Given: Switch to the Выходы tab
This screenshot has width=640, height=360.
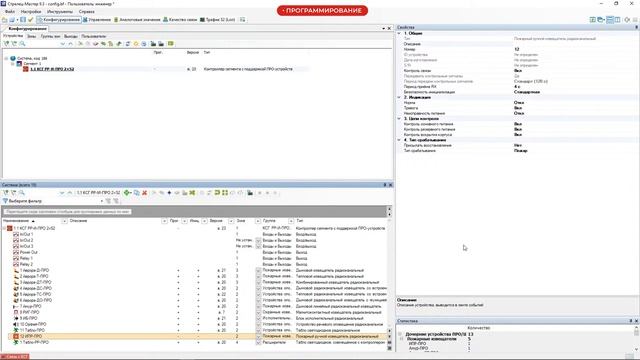Looking at the screenshot, I should tap(71, 36).
